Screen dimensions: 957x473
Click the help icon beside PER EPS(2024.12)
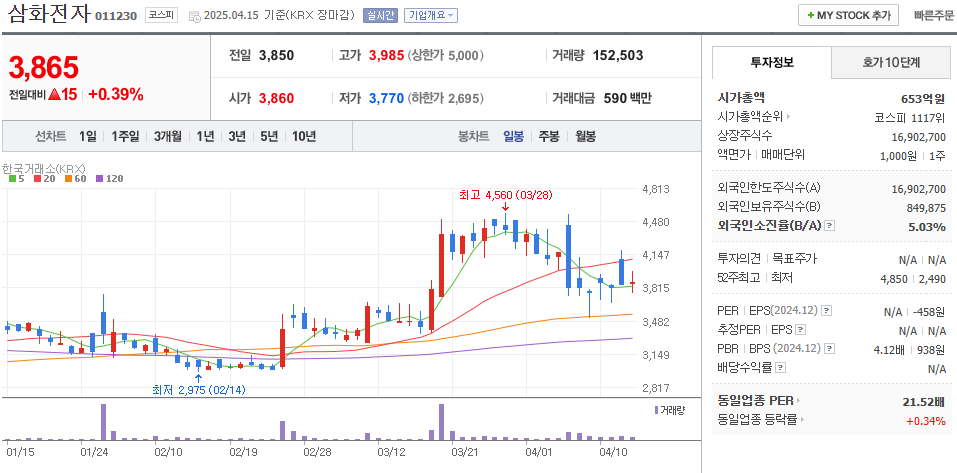tap(826, 311)
